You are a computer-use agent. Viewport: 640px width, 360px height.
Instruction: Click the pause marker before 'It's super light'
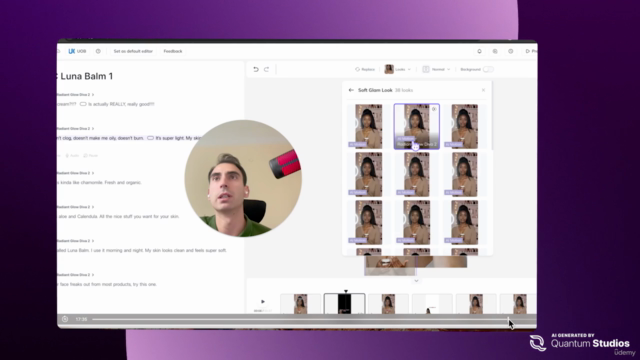click(150, 138)
